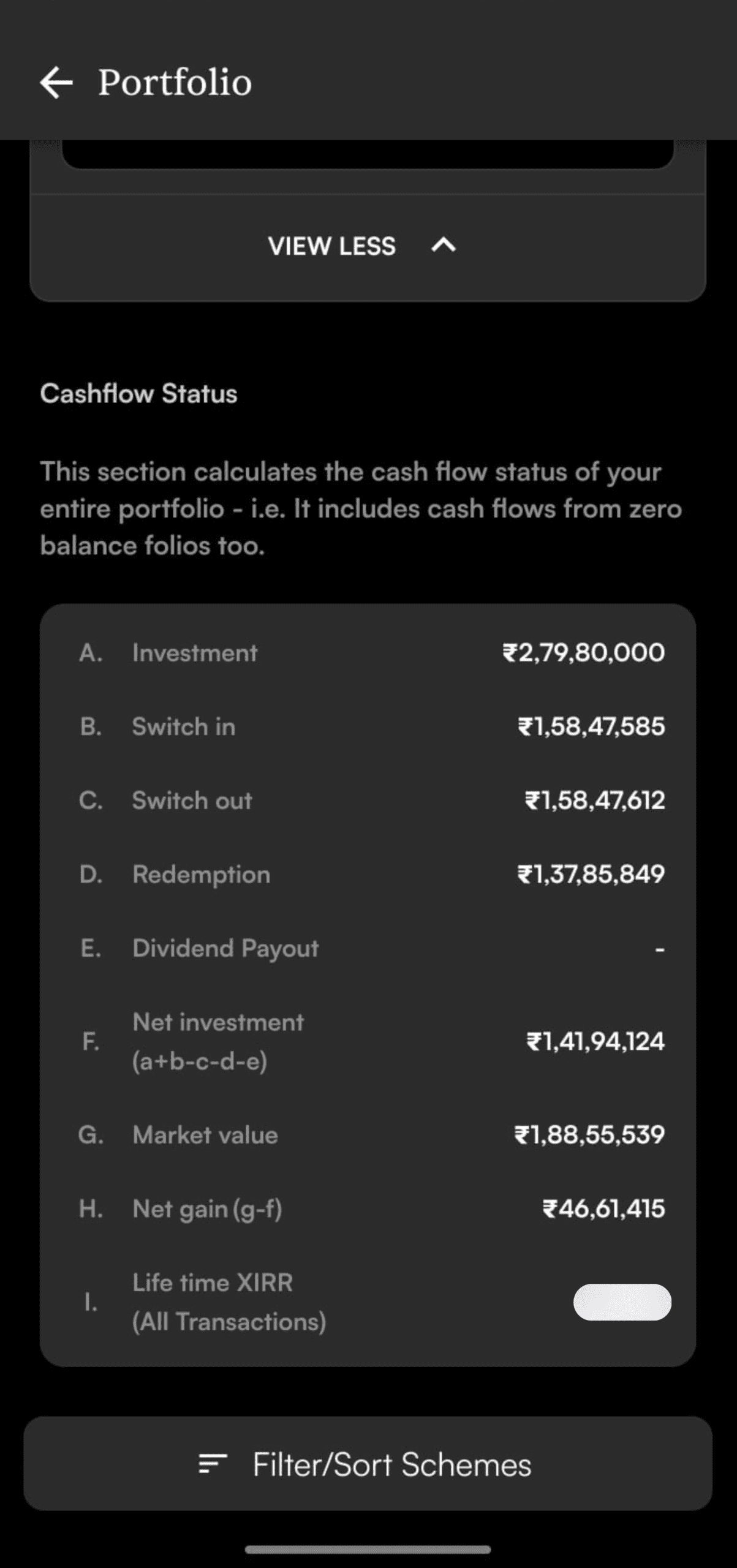Tap the back arrow icon
This screenshot has height=1568, width=737.
tap(56, 83)
